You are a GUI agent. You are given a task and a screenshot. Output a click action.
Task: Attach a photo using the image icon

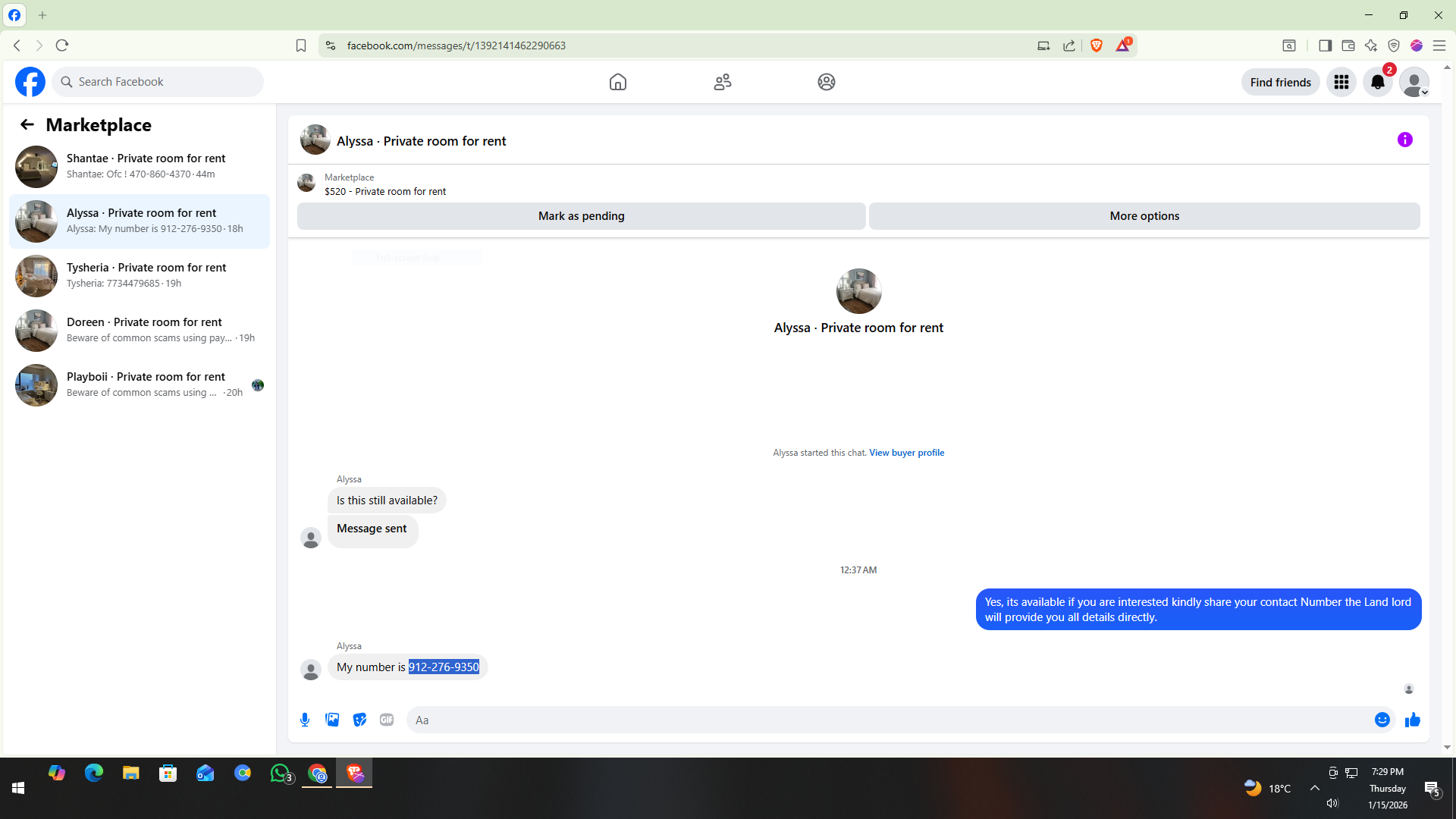[332, 720]
